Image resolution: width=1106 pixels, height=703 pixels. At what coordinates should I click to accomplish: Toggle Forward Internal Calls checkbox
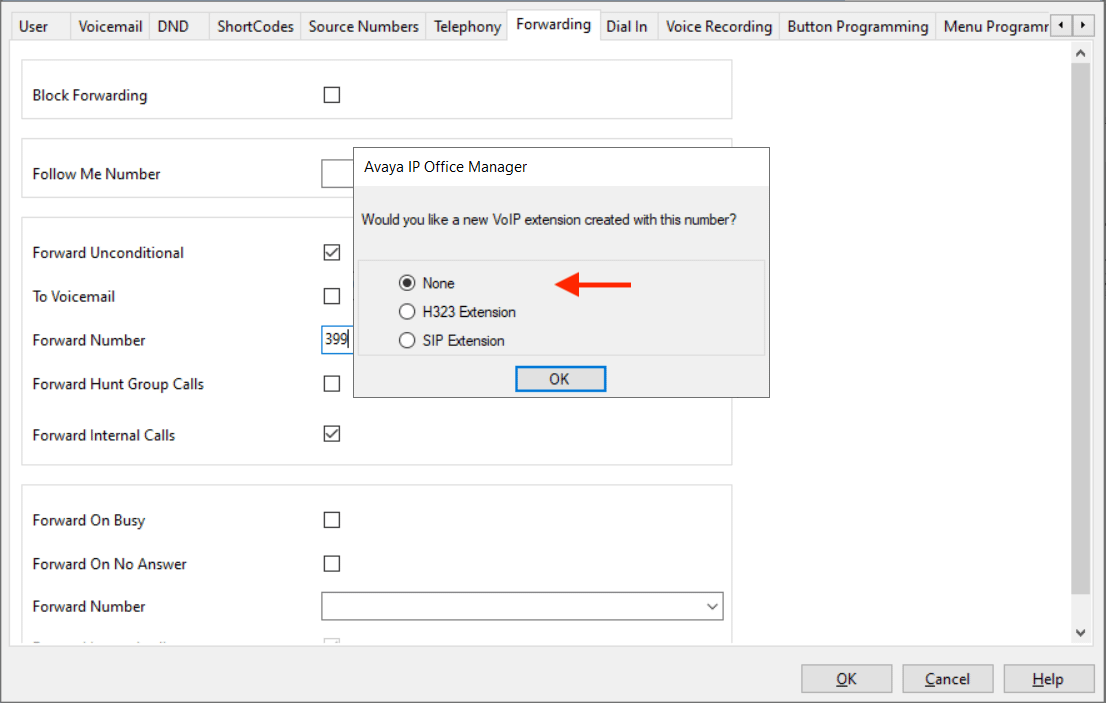(332, 434)
